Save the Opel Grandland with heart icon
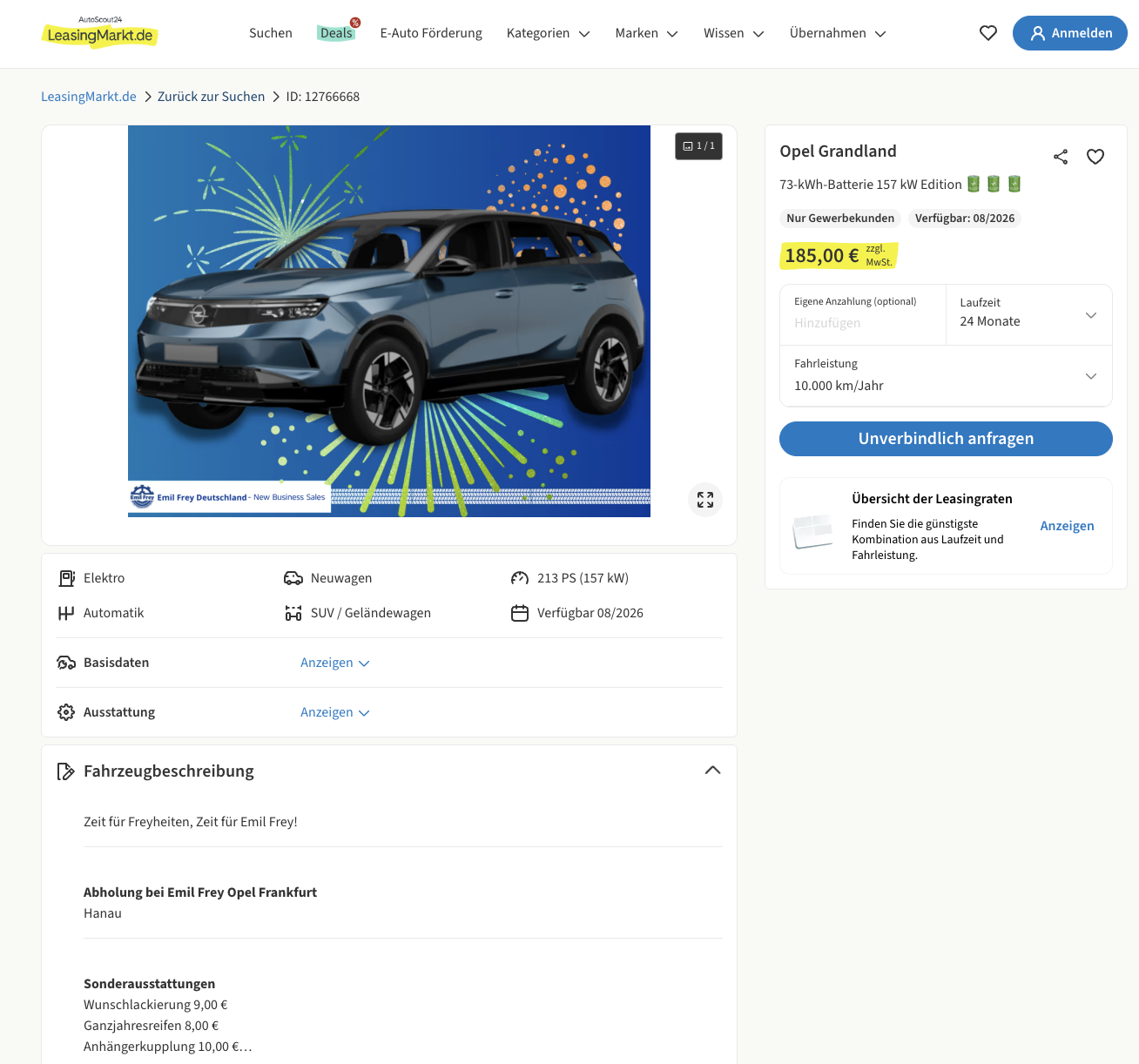This screenshot has height=1064, width=1139. [x=1095, y=157]
